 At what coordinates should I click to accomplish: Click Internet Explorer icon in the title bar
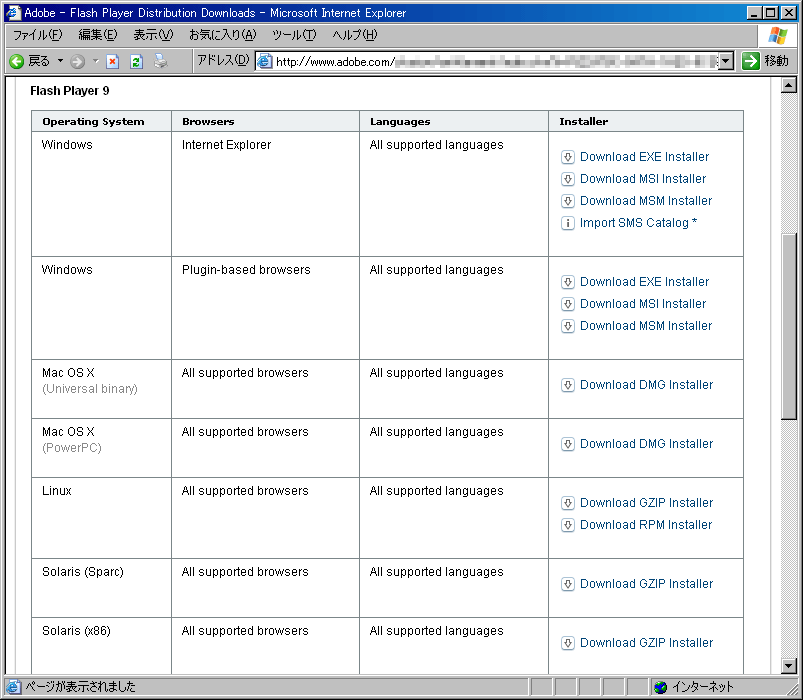(13, 12)
